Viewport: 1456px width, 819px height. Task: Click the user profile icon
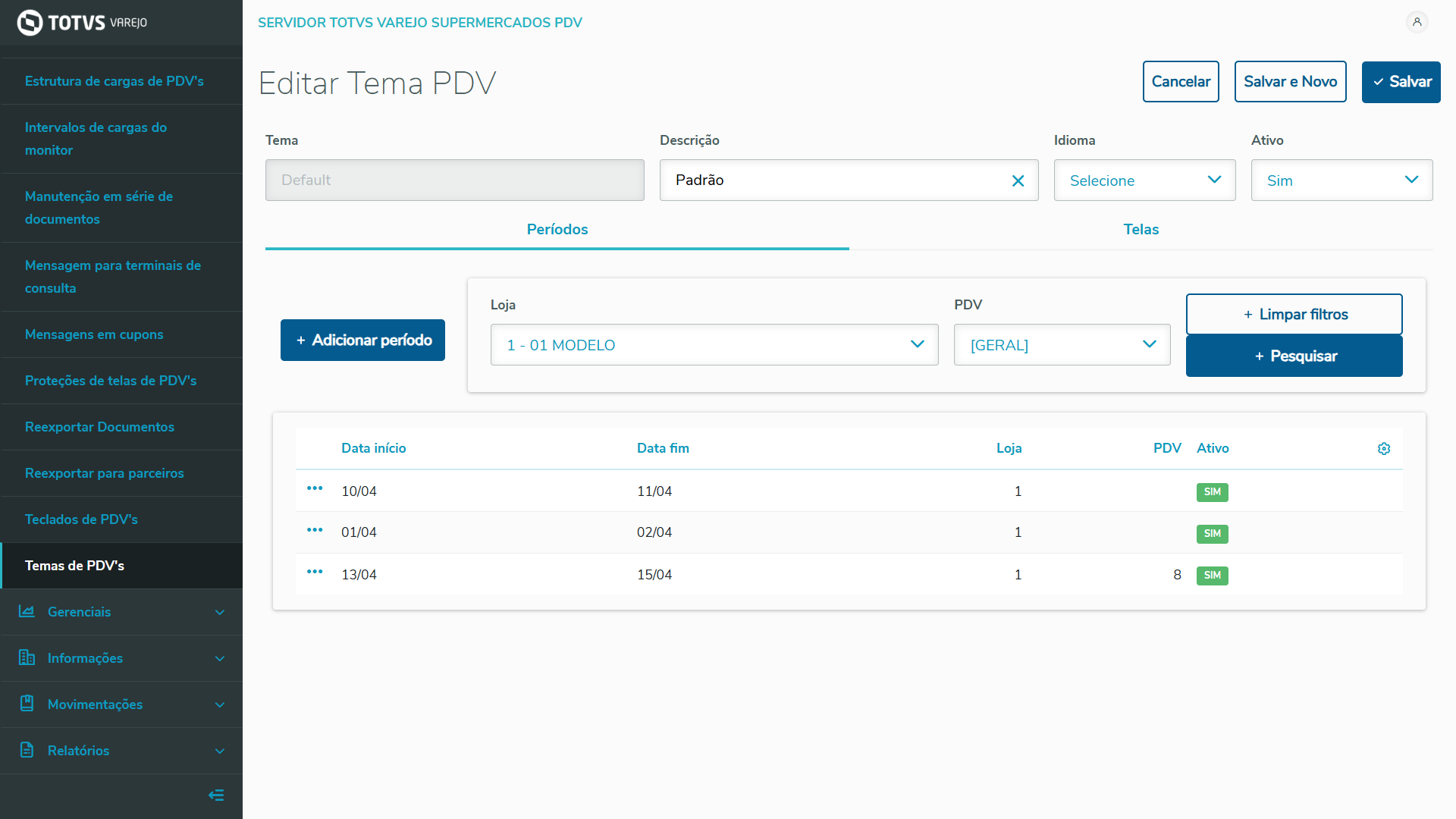pos(1417,22)
